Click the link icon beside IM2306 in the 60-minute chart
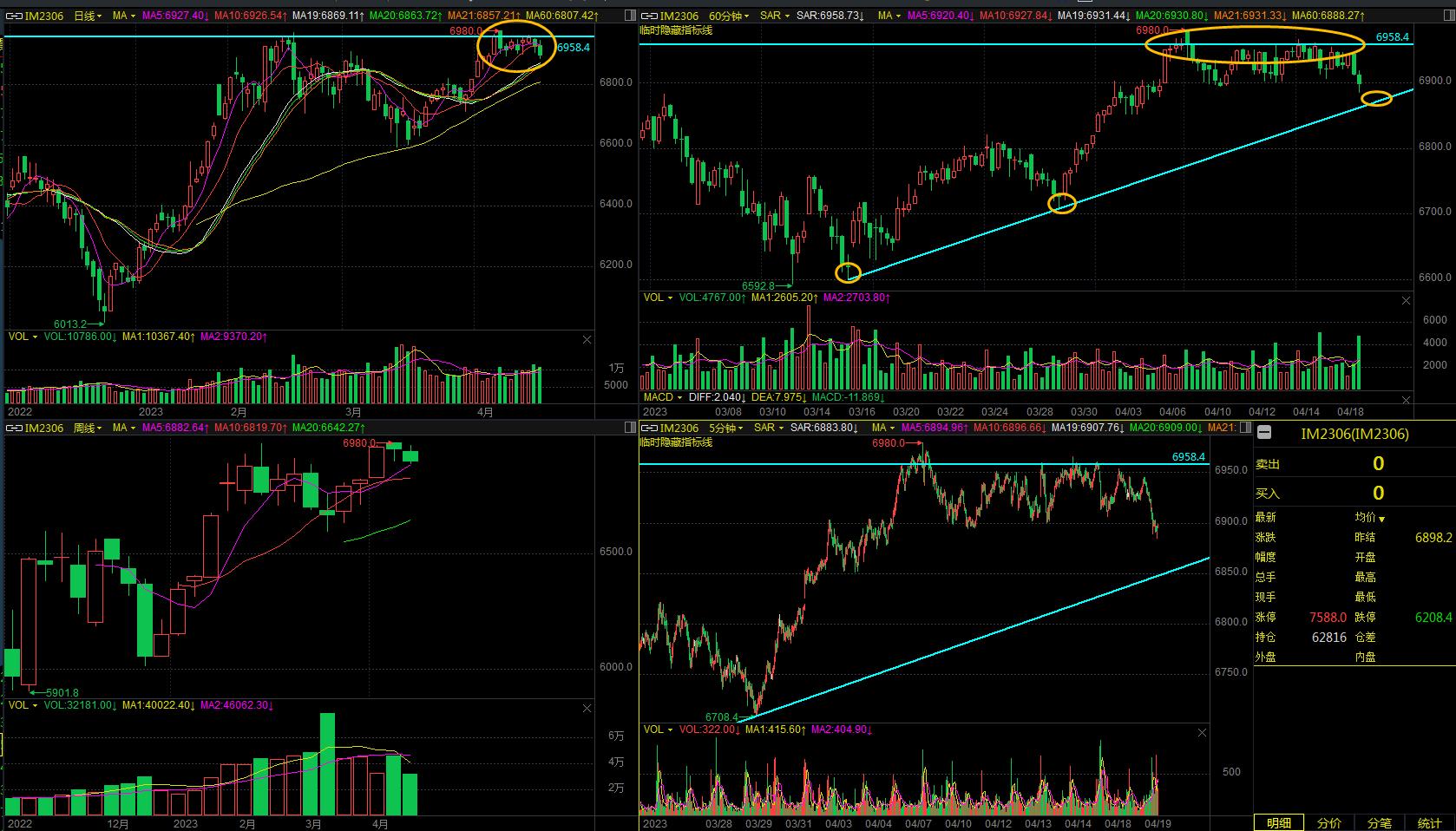 [651, 16]
